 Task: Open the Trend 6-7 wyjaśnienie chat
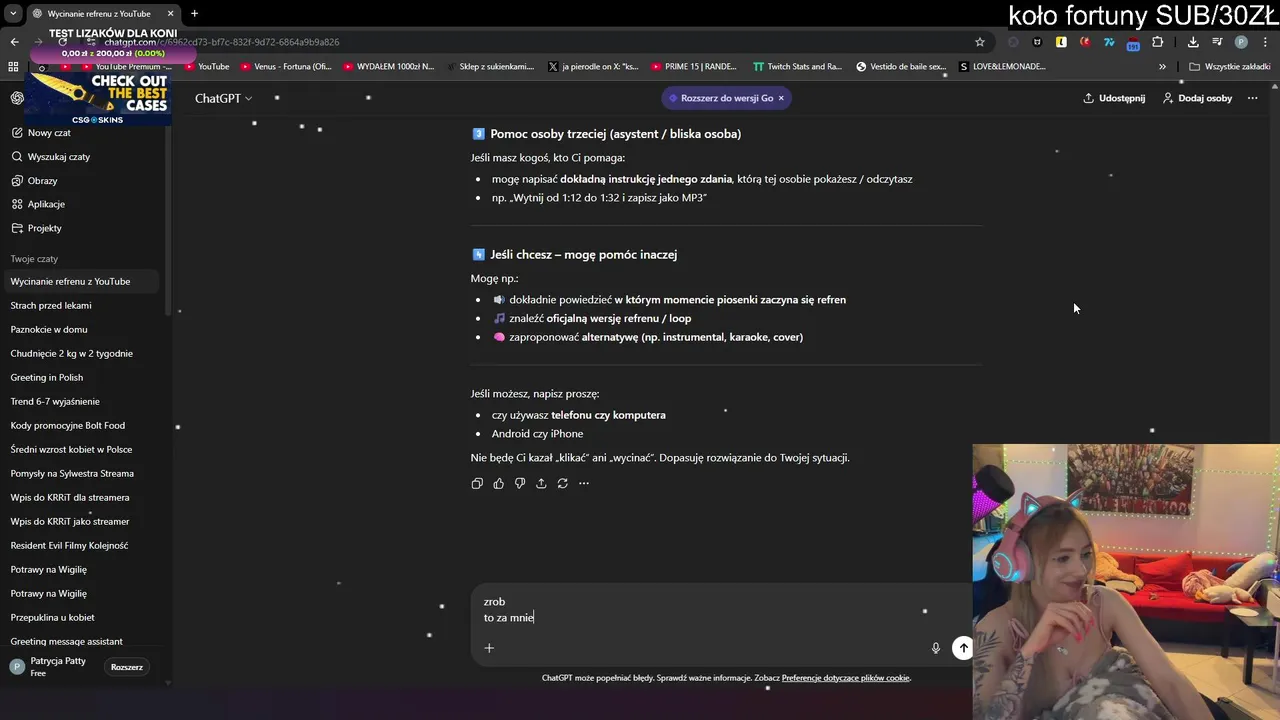coord(55,401)
